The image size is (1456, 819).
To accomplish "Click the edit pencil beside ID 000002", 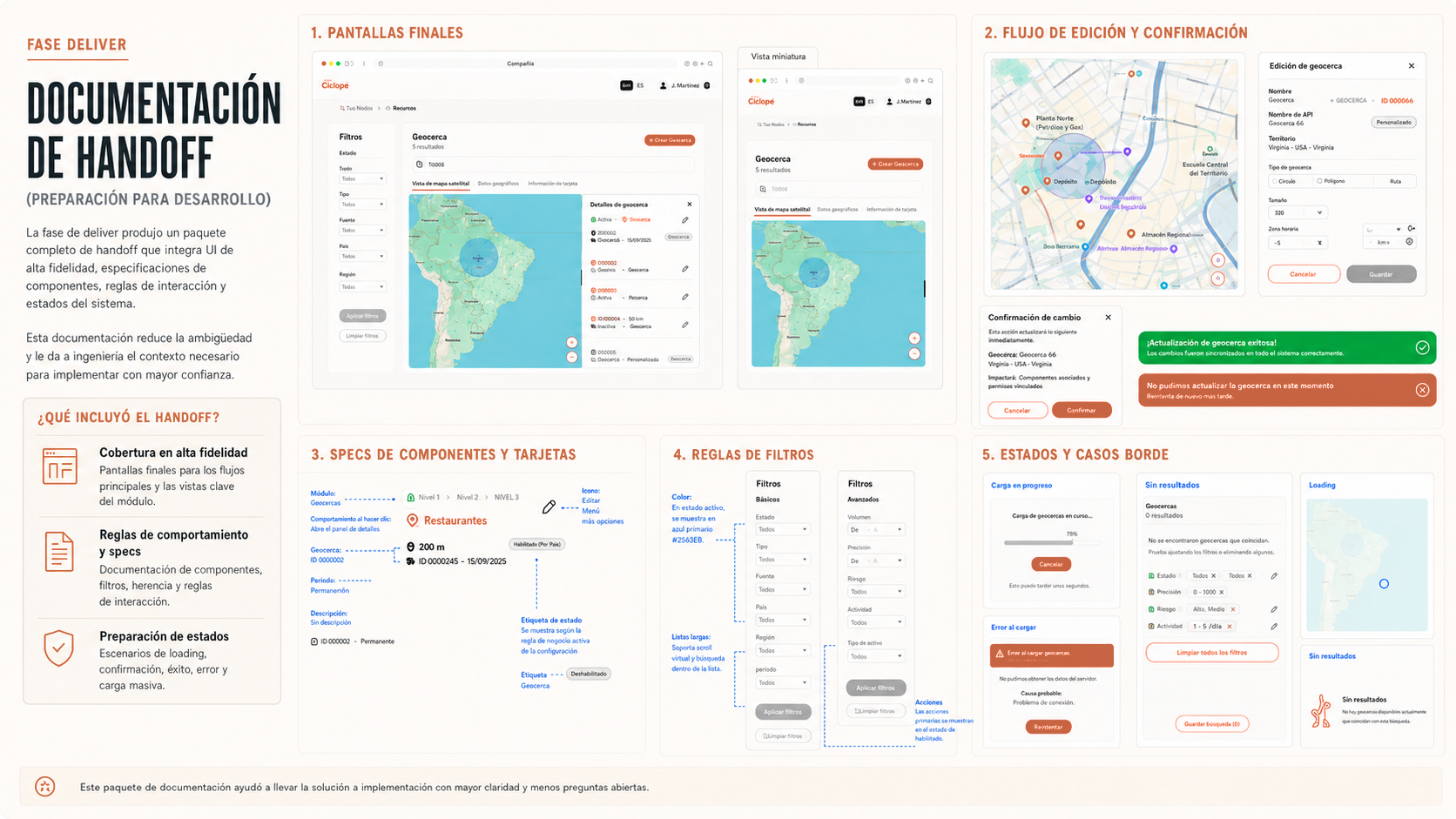I will click(x=685, y=269).
